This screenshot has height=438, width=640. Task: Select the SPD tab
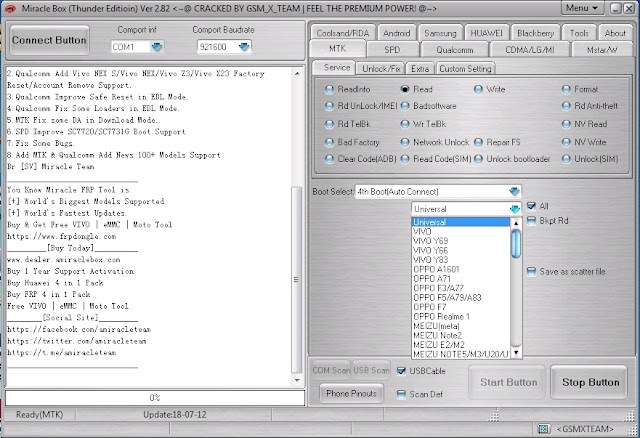click(392, 50)
